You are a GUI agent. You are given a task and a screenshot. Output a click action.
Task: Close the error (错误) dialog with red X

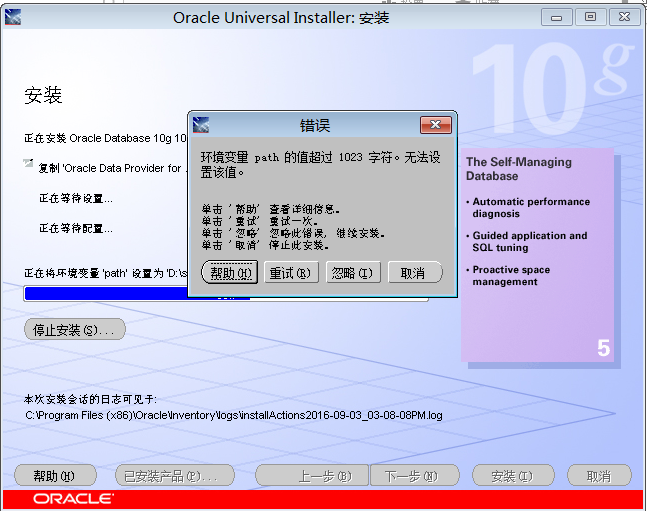(436, 125)
